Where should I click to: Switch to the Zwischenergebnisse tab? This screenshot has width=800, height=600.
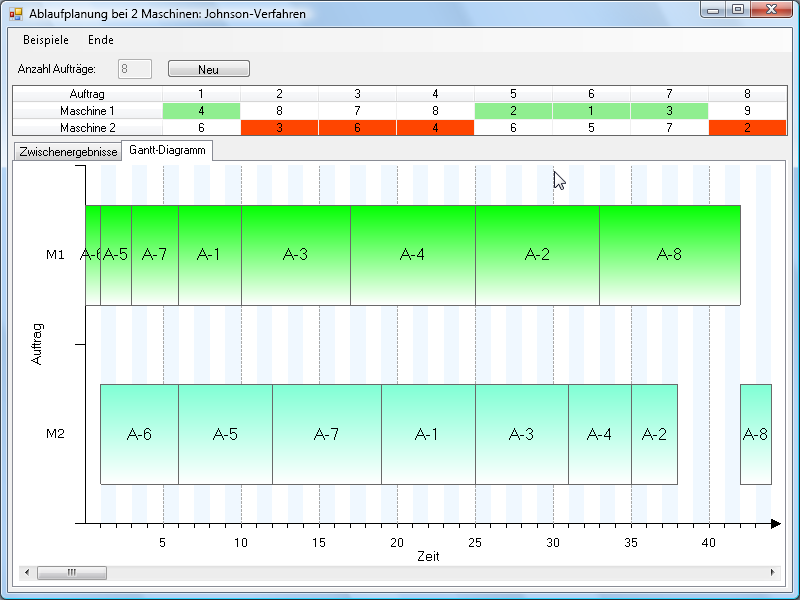pos(68,152)
